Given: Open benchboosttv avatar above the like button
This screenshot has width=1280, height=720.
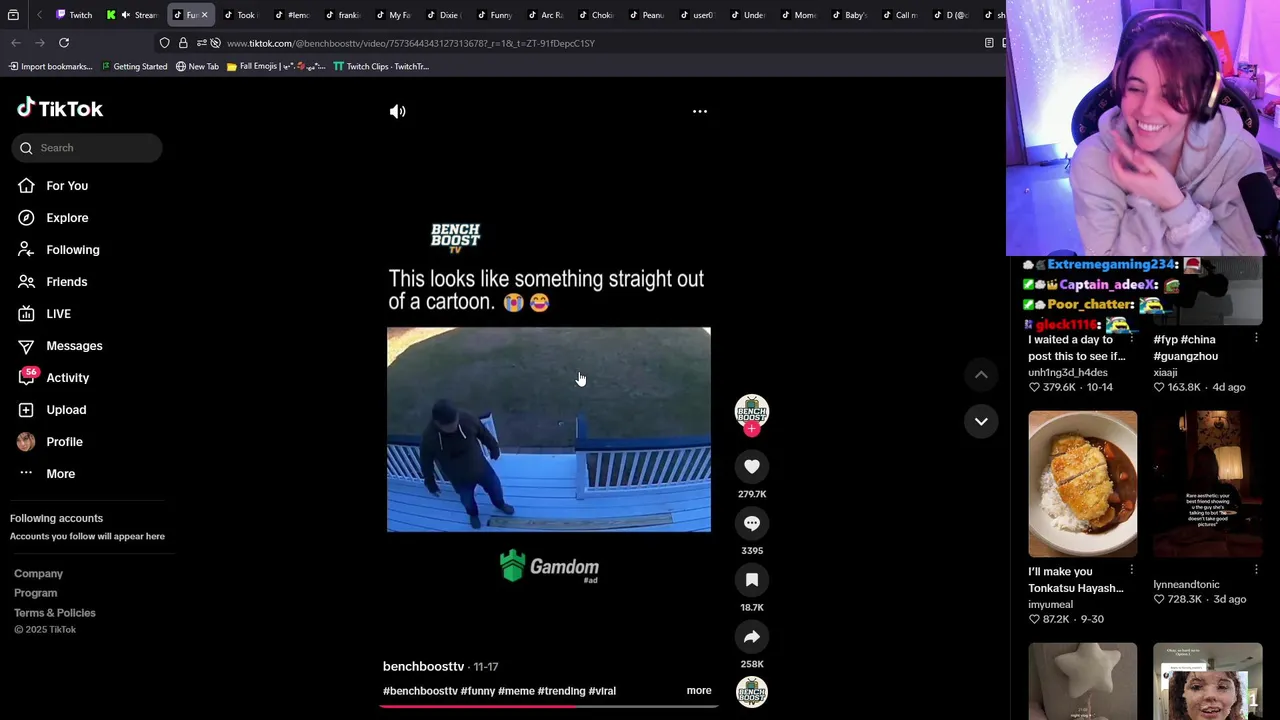Looking at the screenshot, I should click(x=752, y=411).
